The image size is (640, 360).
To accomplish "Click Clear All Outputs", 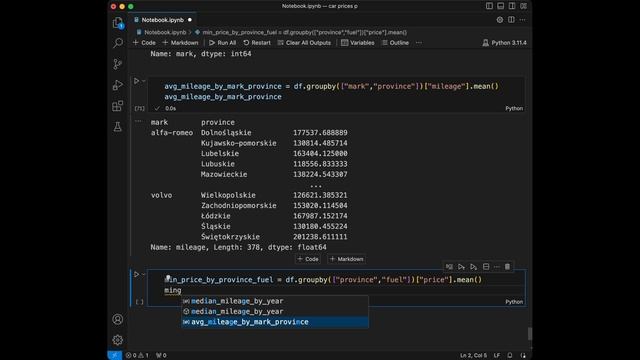I will 304,43.
